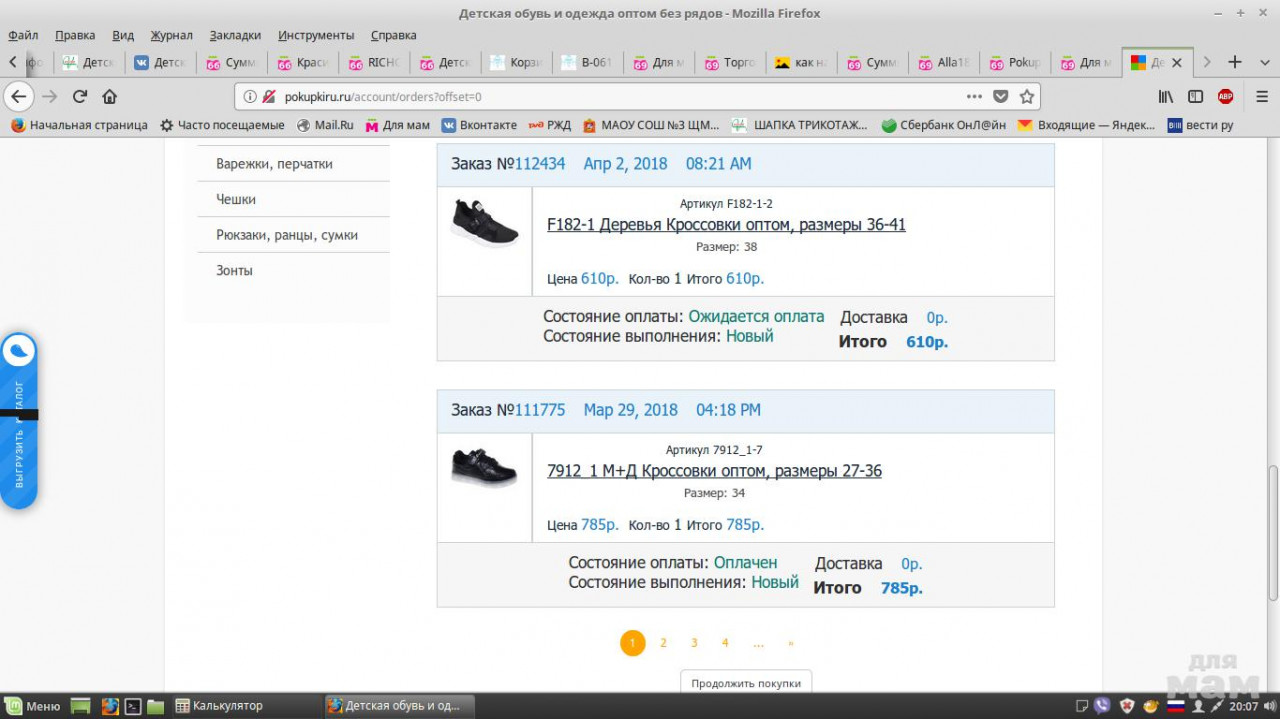Open page actions three-dot menu
The height and width of the screenshot is (719, 1280).
(x=974, y=97)
